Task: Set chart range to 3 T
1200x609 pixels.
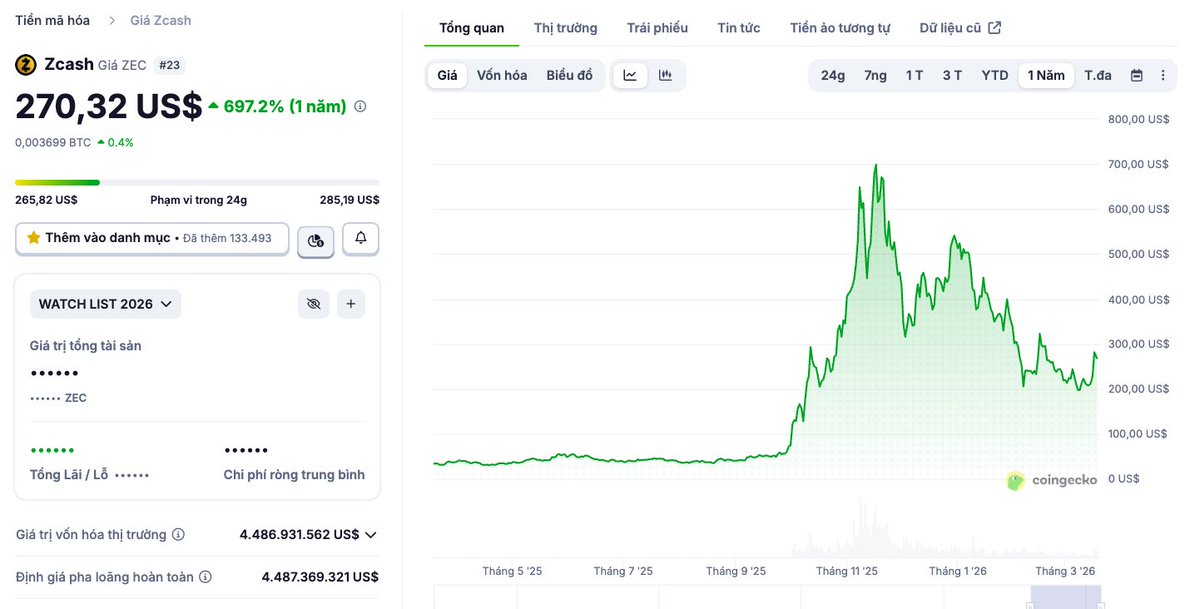Action: pyautogui.click(x=952, y=75)
